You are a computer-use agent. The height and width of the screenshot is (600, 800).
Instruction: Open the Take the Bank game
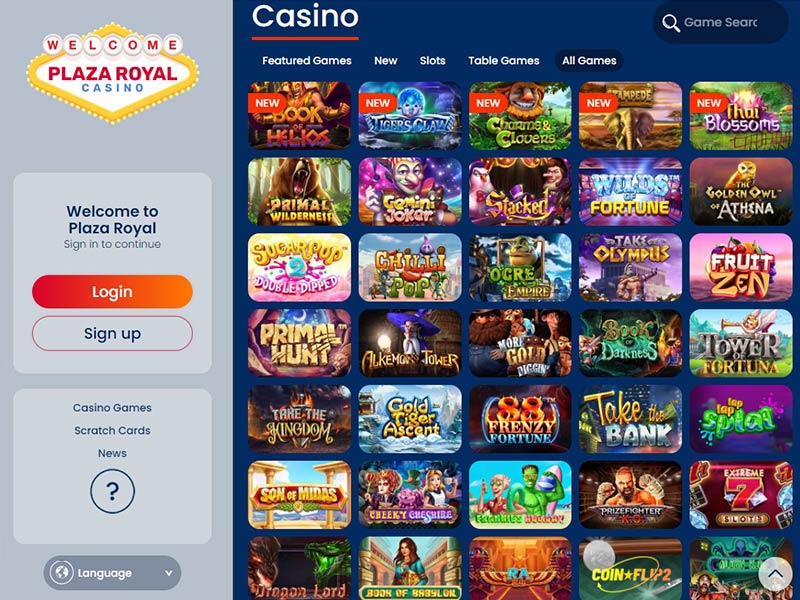(x=630, y=419)
